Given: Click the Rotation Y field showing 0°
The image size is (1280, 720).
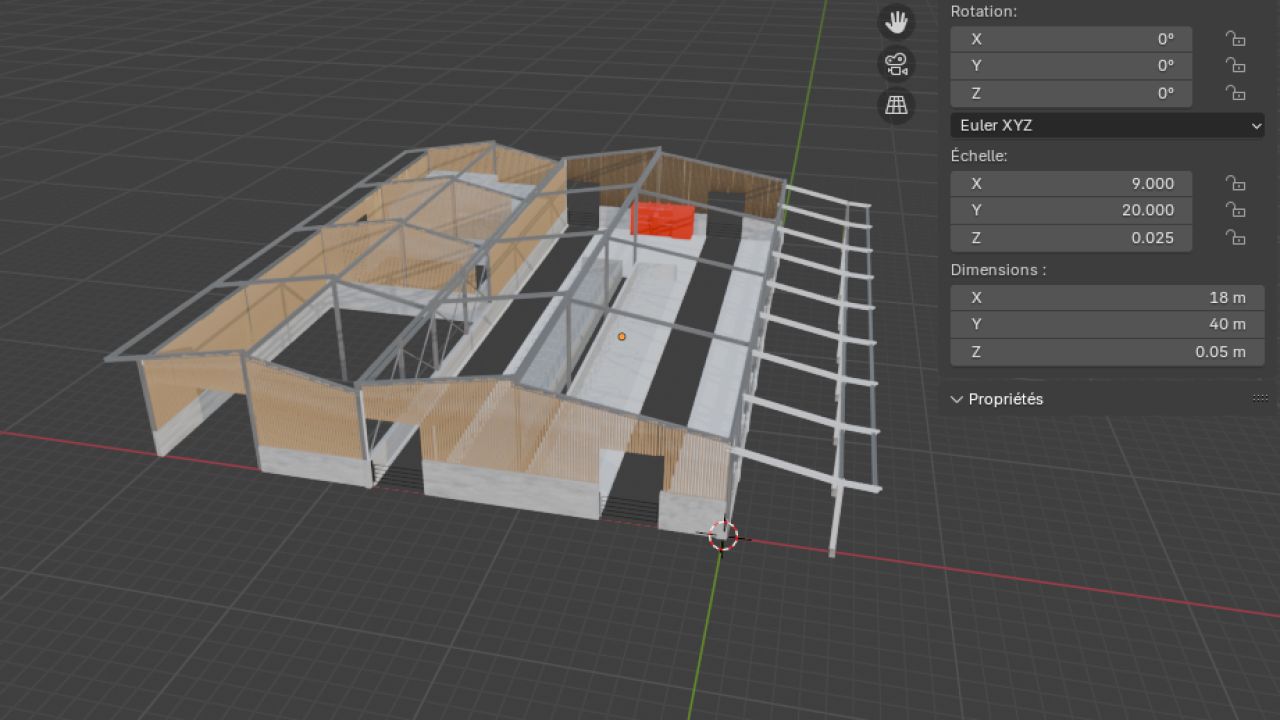Looking at the screenshot, I should [x=1071, y=66].
